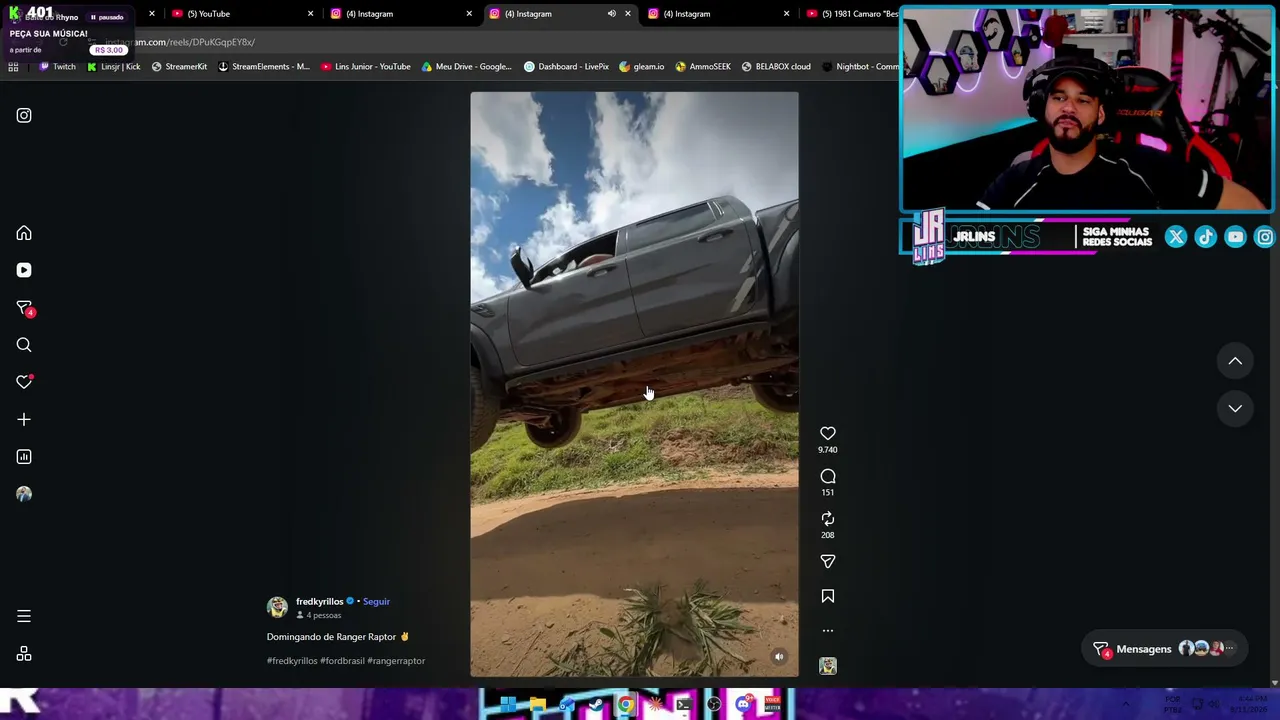Viewport: 1280px width, 720px height.
Task: Open the Chrome apps grid shortcut
Action: pyautogui.click(x=13, y=67)
